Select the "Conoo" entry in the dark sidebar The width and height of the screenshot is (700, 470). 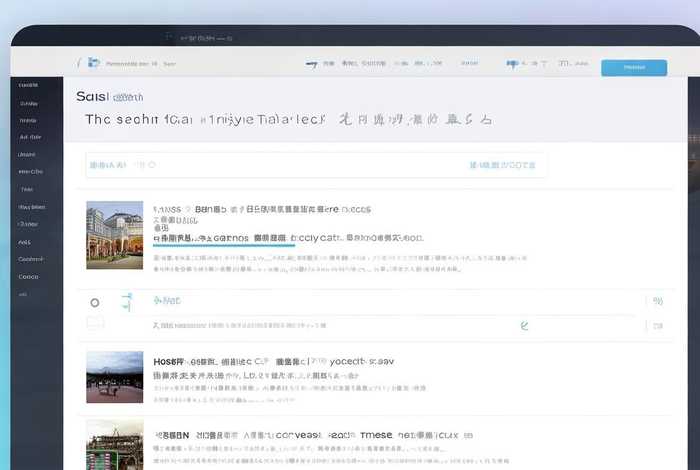click(29, 277)
